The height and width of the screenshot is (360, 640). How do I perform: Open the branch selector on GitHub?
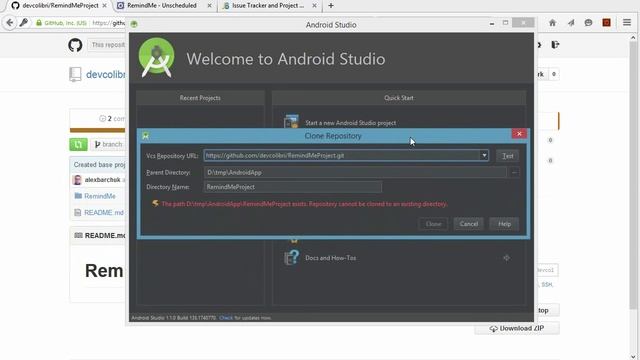click(108, 144)
